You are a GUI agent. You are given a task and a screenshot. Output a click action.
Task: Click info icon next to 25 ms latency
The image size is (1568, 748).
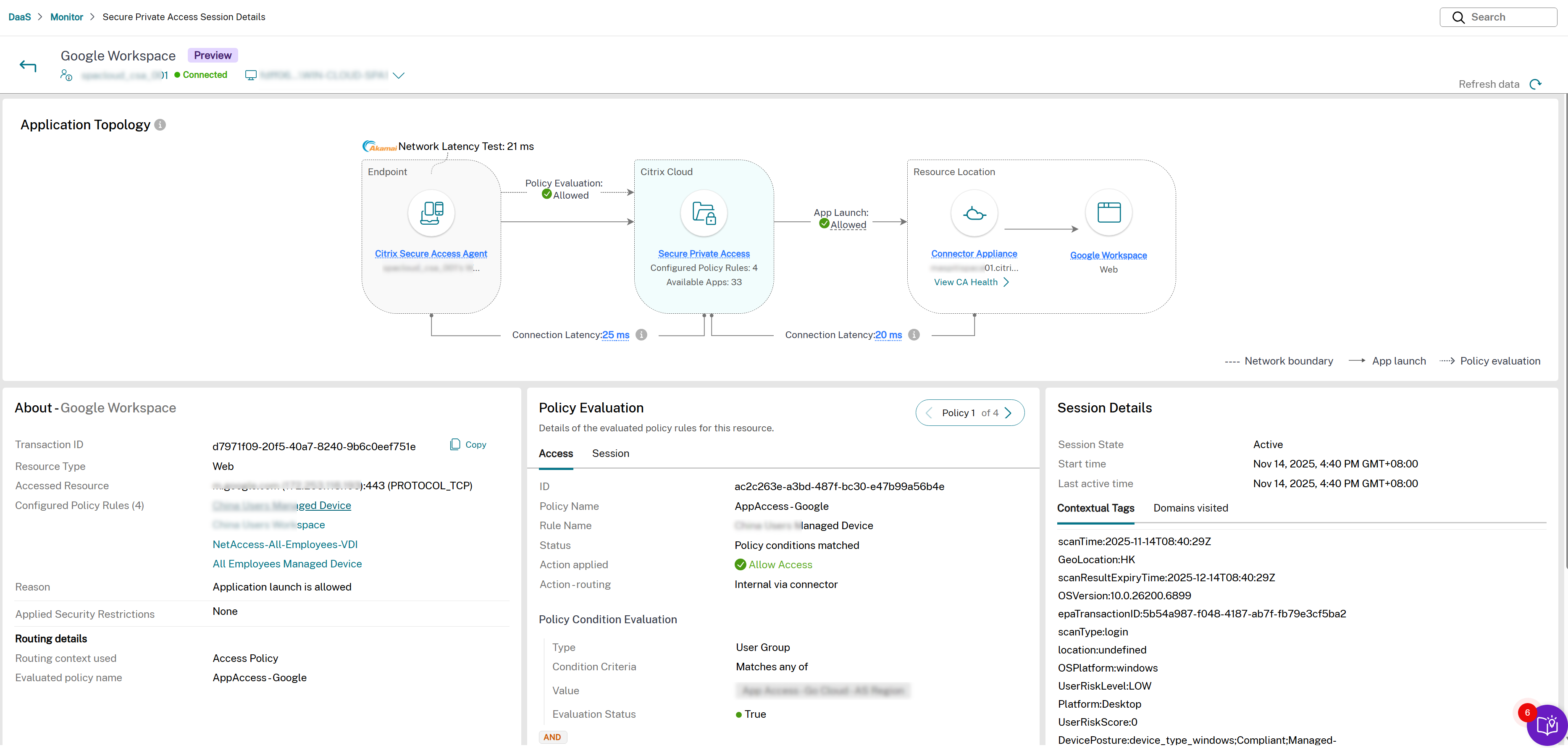tap(641, 335)
